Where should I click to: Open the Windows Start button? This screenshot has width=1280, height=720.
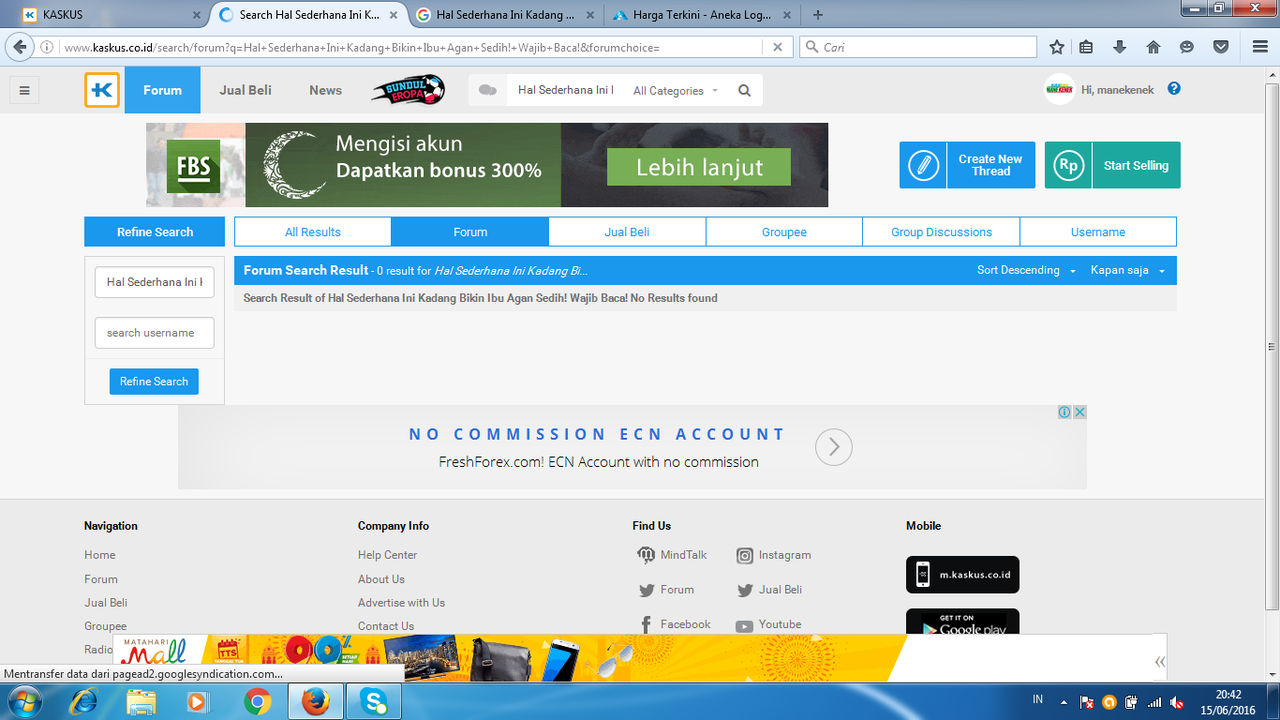24,702
